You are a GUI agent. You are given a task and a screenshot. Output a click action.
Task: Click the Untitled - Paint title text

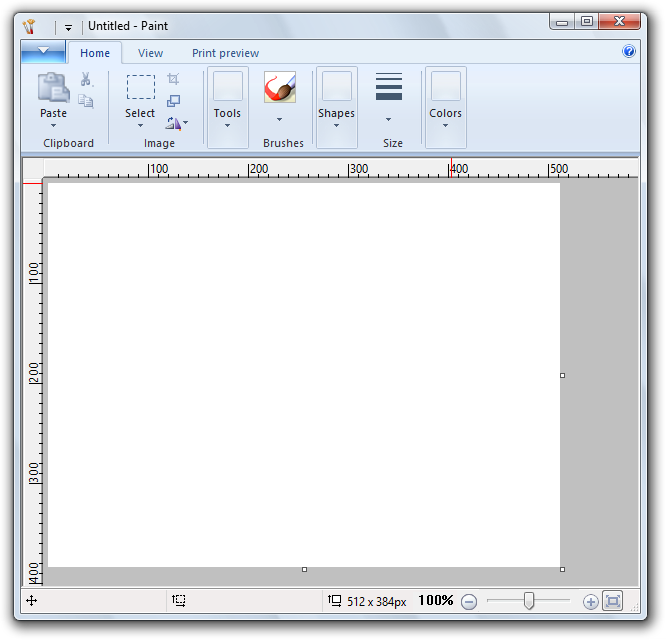pyautogui.click(x=128, y=26)
